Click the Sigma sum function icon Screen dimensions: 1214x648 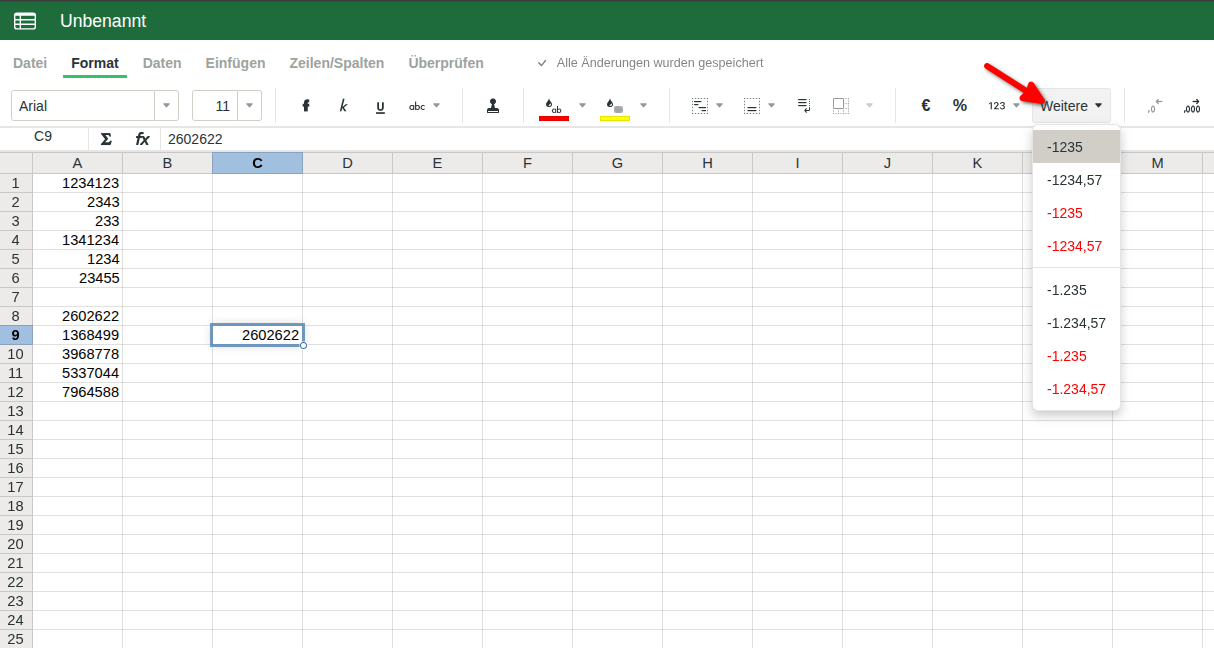(106, 139)
